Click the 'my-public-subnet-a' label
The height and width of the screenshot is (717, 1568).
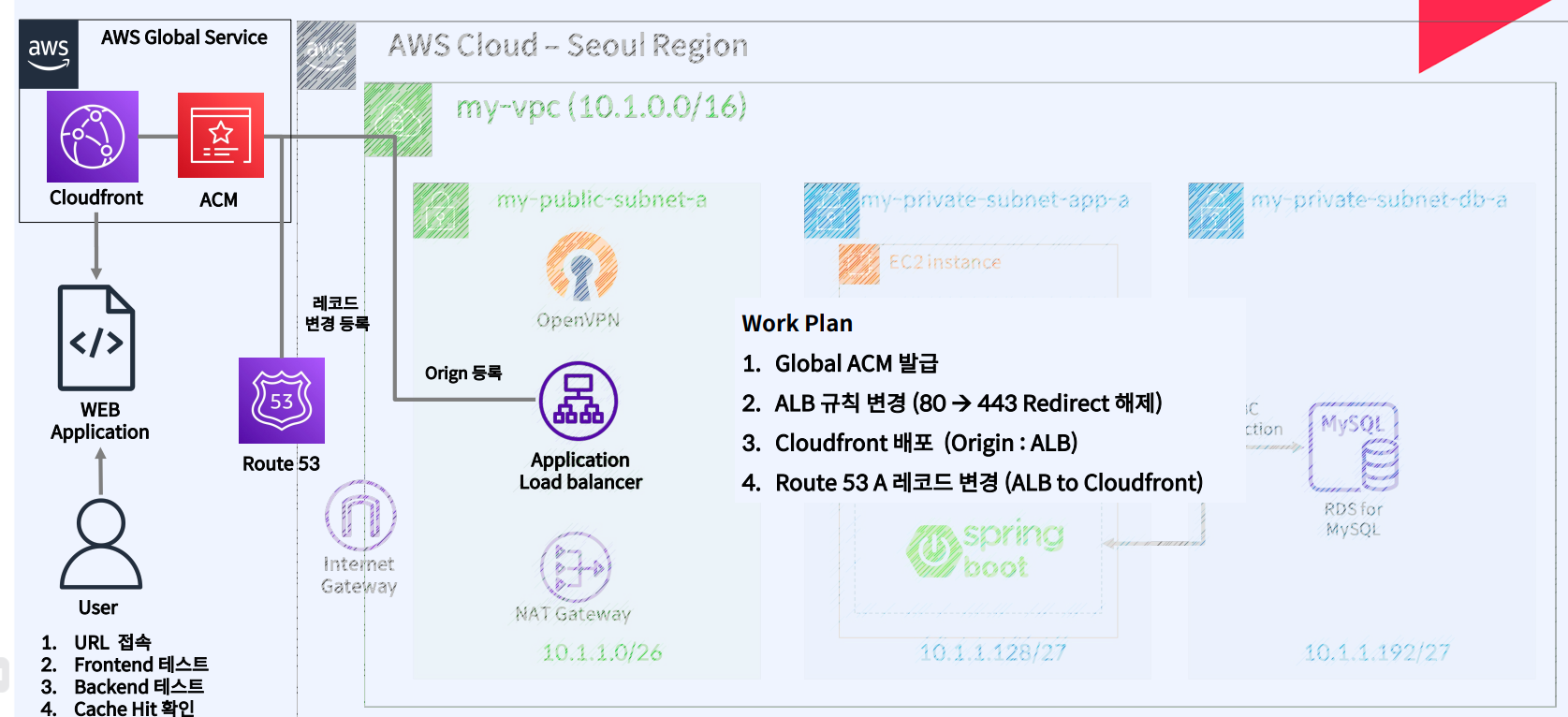point(602,199)
